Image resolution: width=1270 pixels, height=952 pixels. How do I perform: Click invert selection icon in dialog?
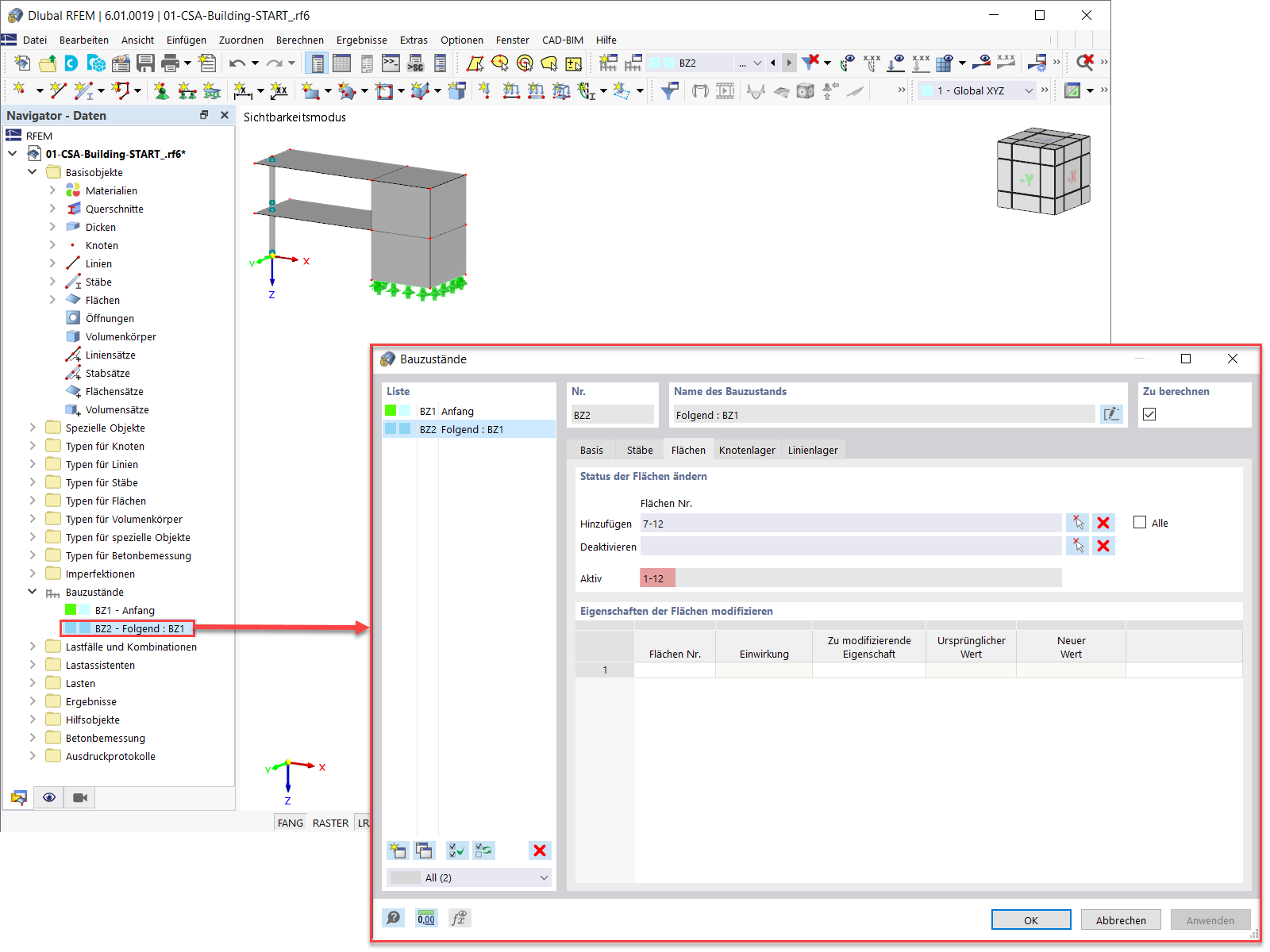tap(483, 850)
